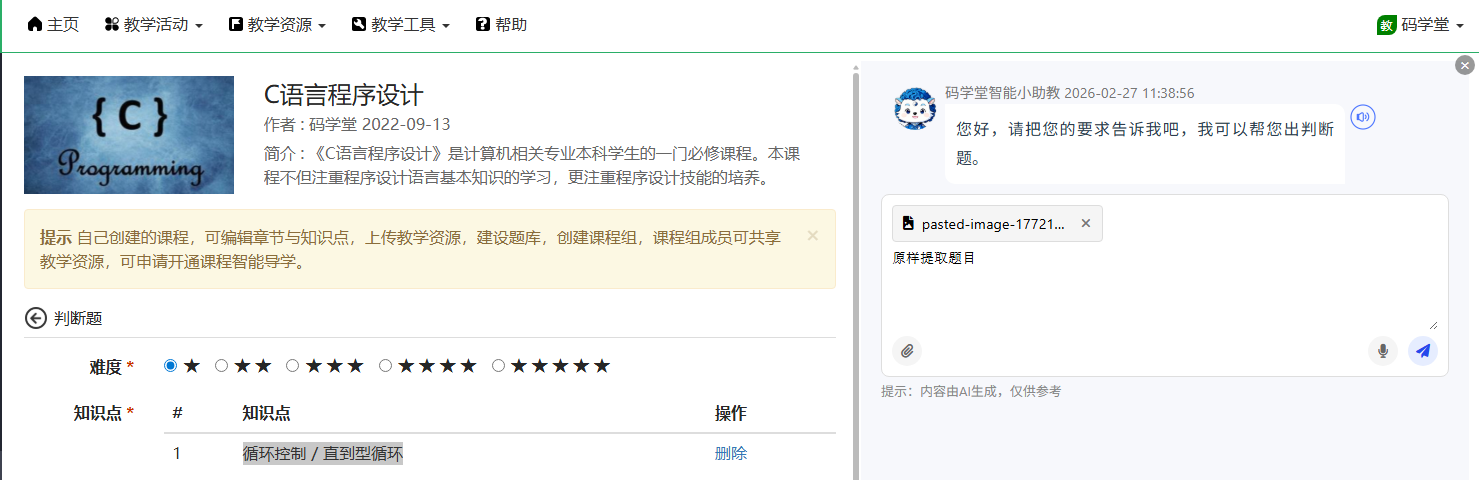The width and height of the screenshot is (1479, 480).
Task: Expand the 教学资源 dropdown menu
Action: click(277, 25)
